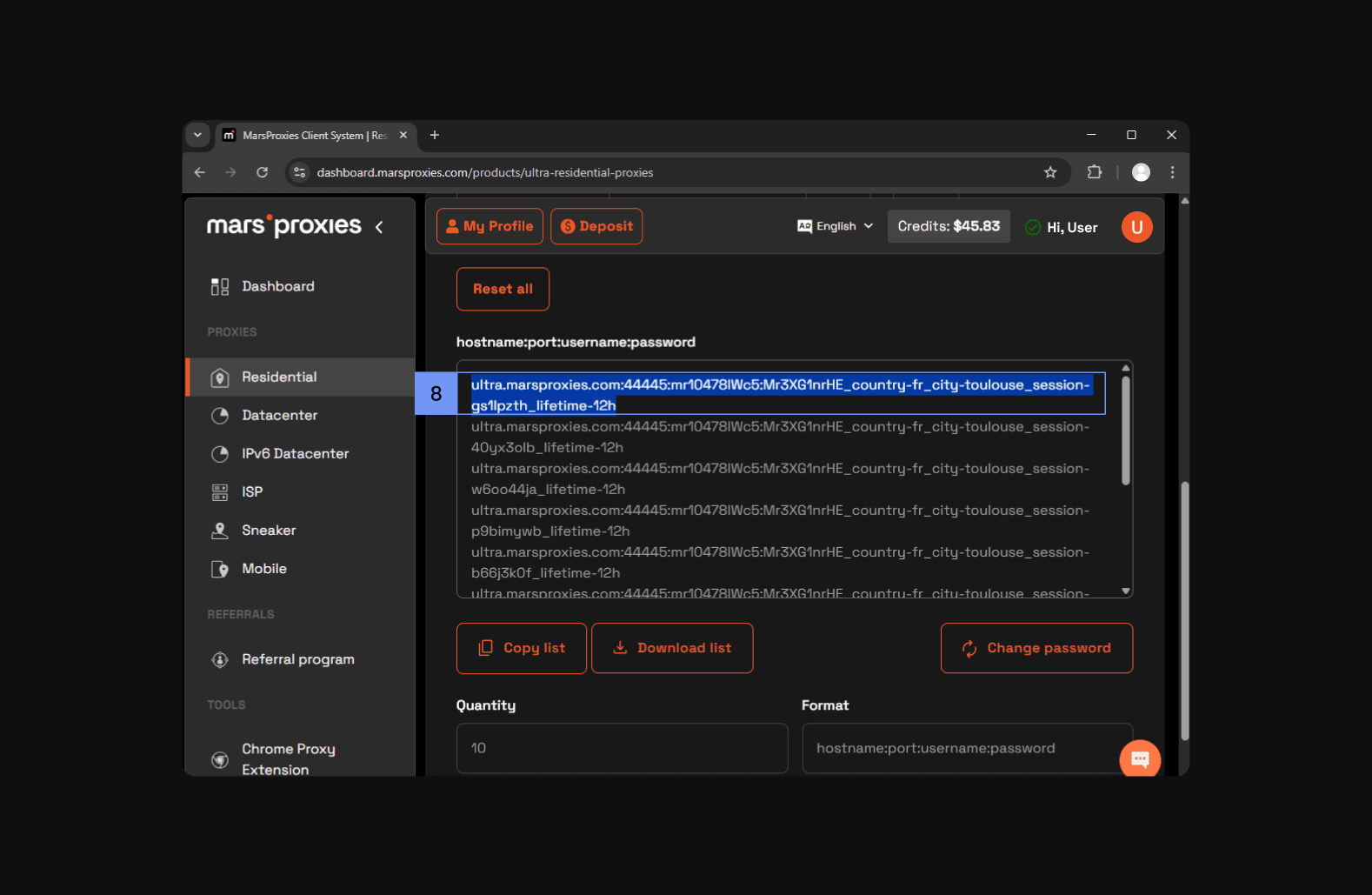
Task: Click the green verified check icon
Action: [x=1033, y=227]
